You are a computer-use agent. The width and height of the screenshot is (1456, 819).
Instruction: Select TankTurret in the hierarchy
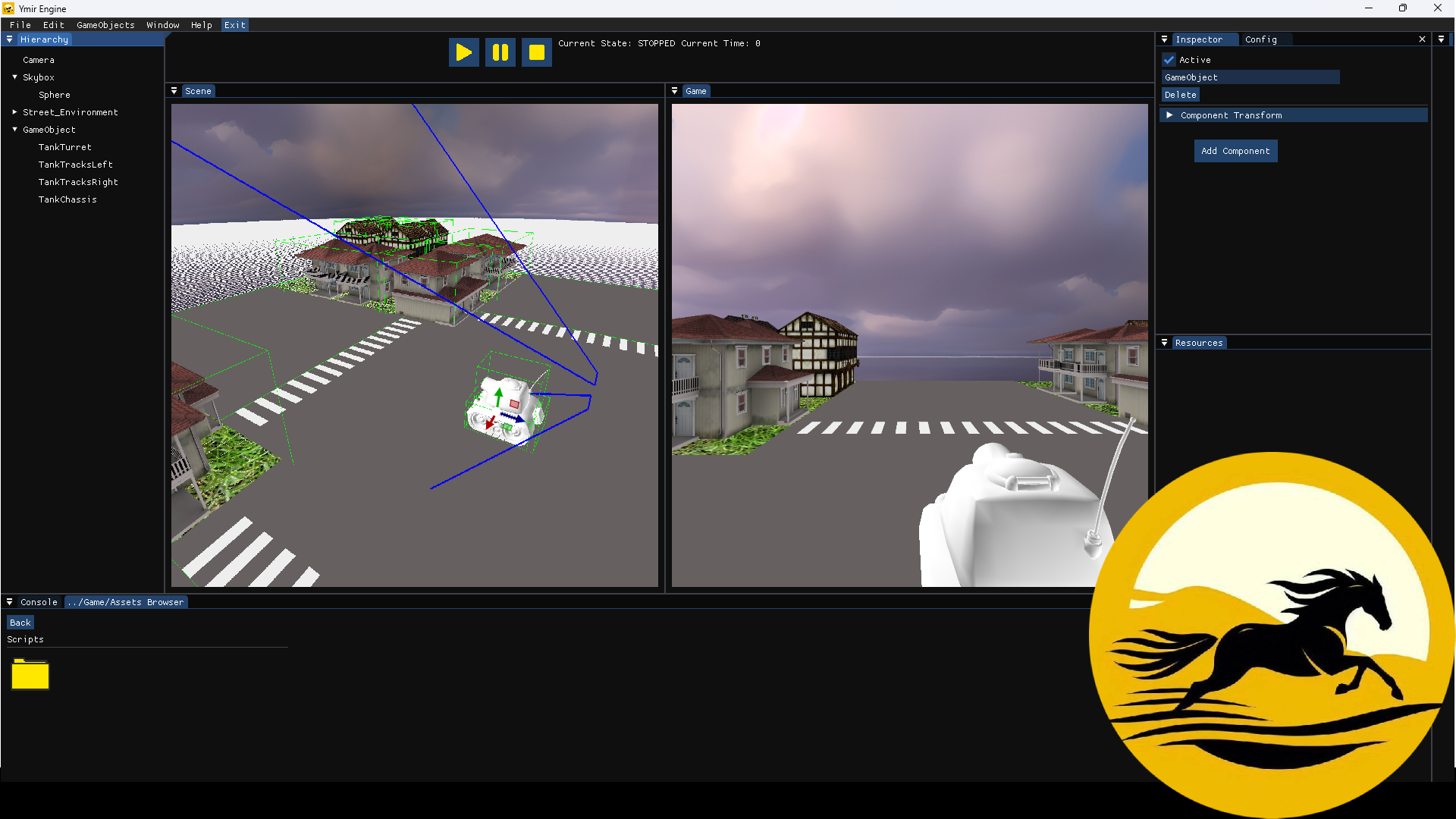point(65,147)
